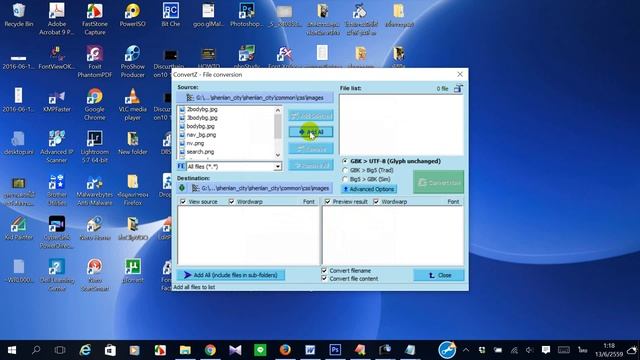Viewport: 640px width, 360px height.
Task: Open File Explorer from taskbar
Action: [185, 350]
